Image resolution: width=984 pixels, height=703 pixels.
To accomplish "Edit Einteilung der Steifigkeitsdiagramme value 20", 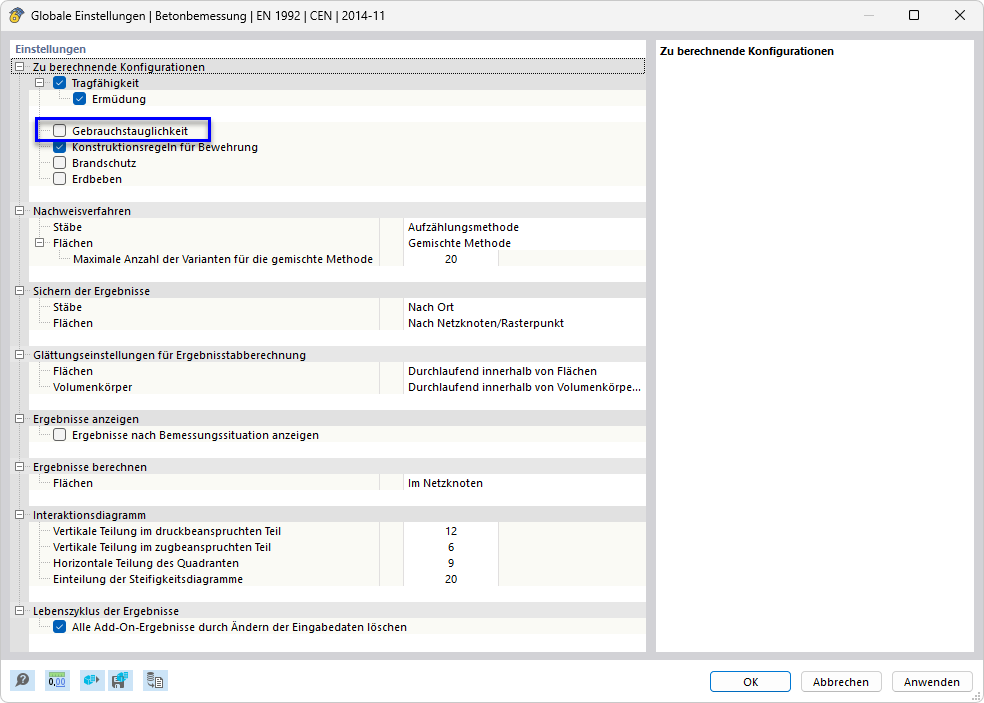I will pyautogui.click(x=451, y=579).
